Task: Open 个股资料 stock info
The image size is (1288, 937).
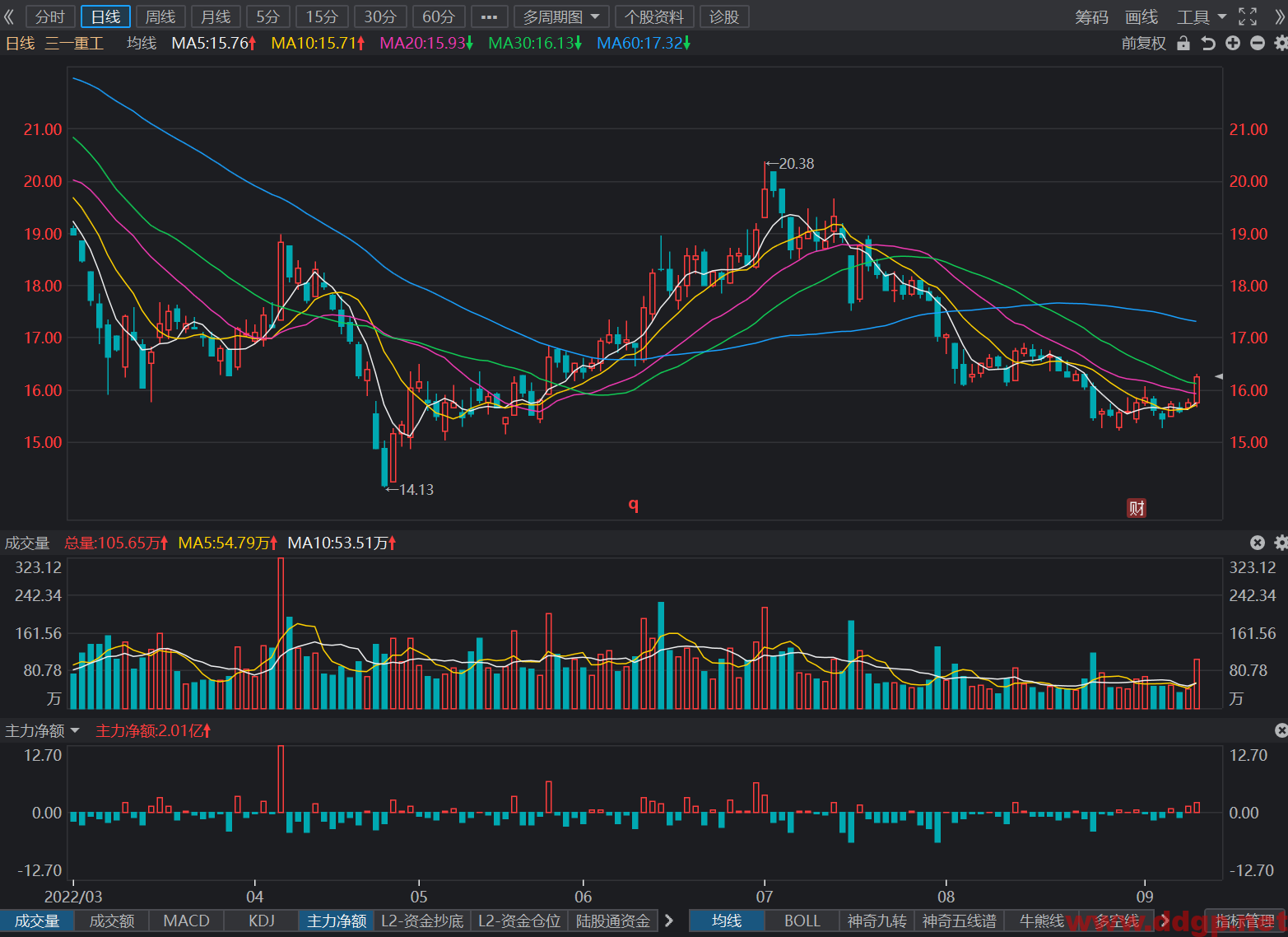Action: 654,16
